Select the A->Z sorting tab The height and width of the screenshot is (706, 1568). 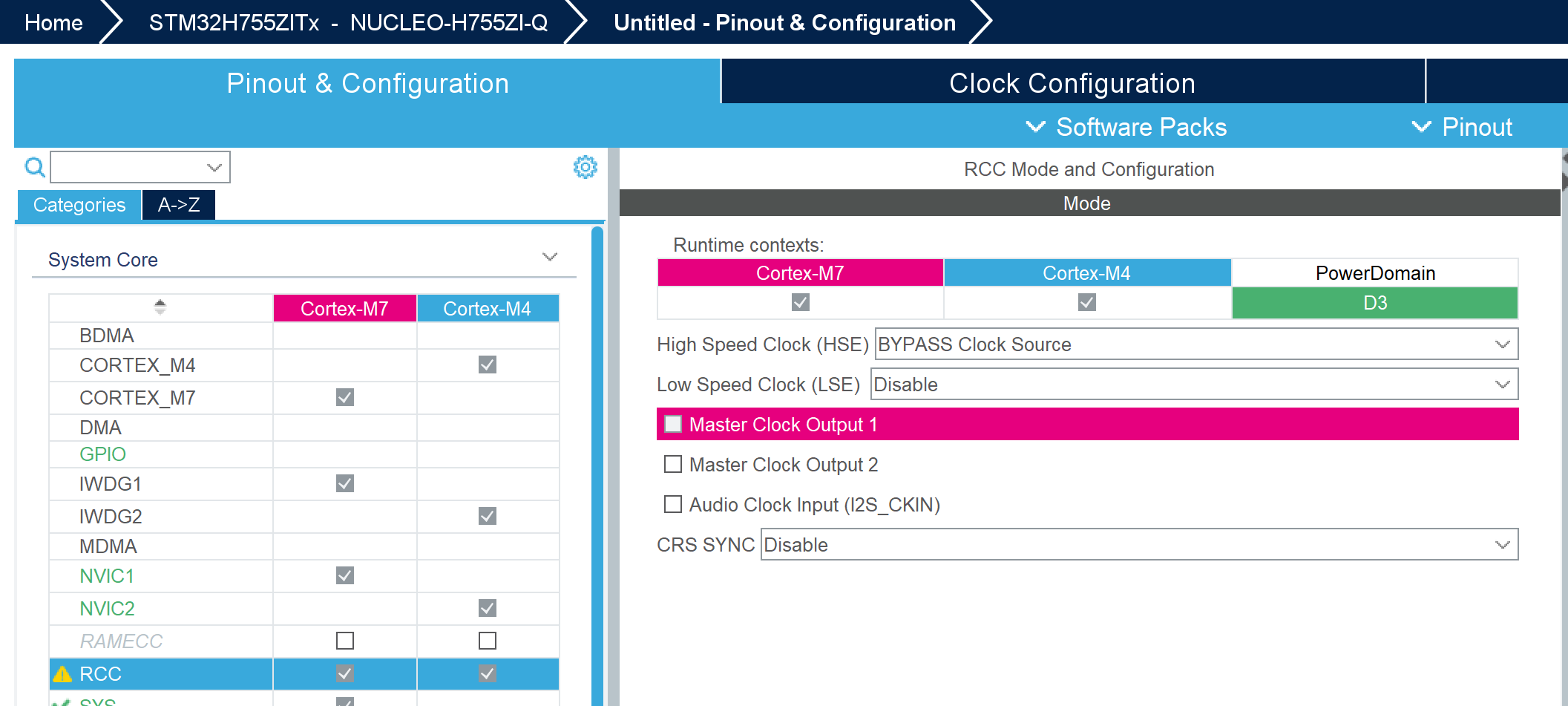pos(178,205)
